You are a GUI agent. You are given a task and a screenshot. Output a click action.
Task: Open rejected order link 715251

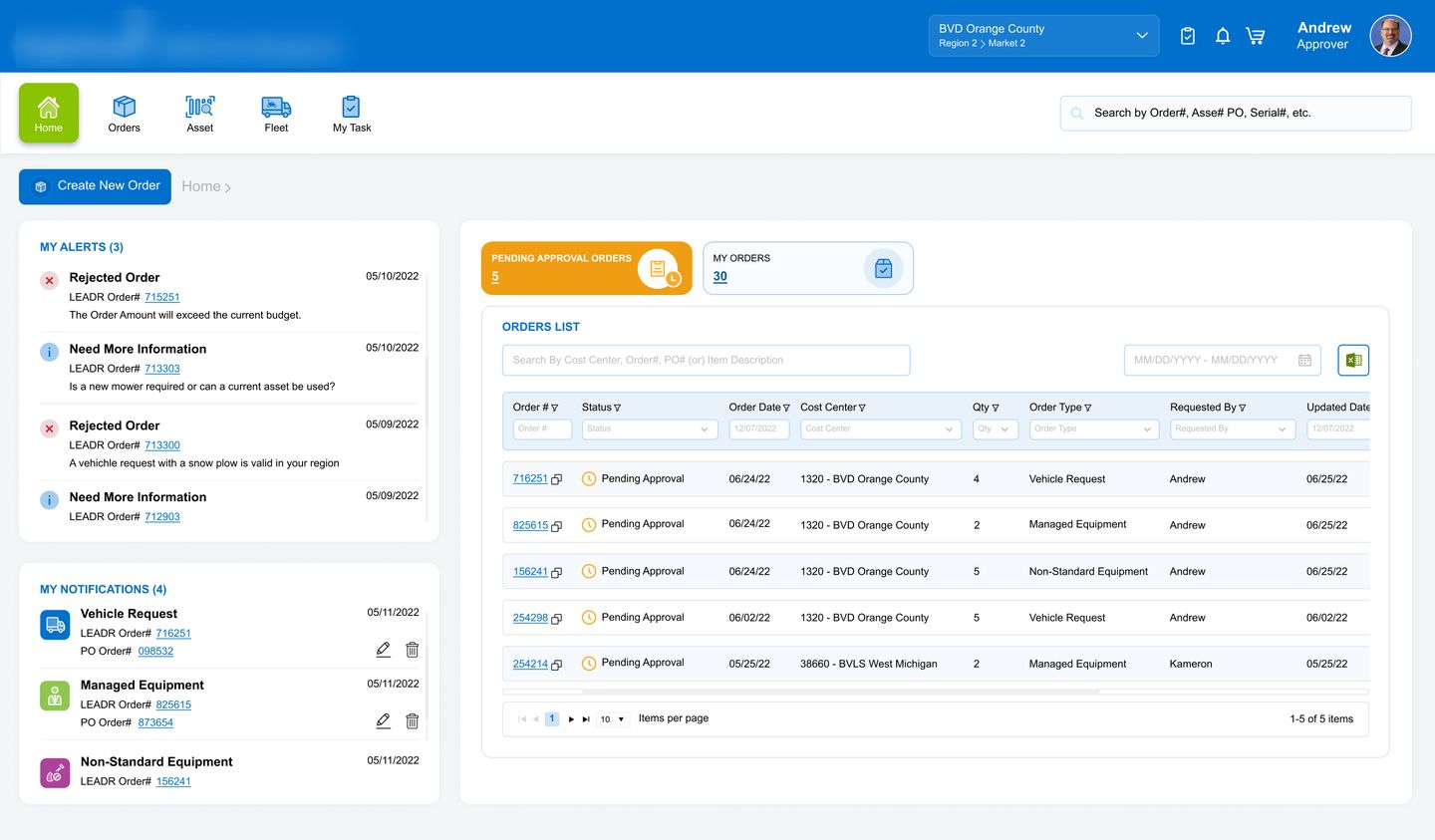[162, 297]
